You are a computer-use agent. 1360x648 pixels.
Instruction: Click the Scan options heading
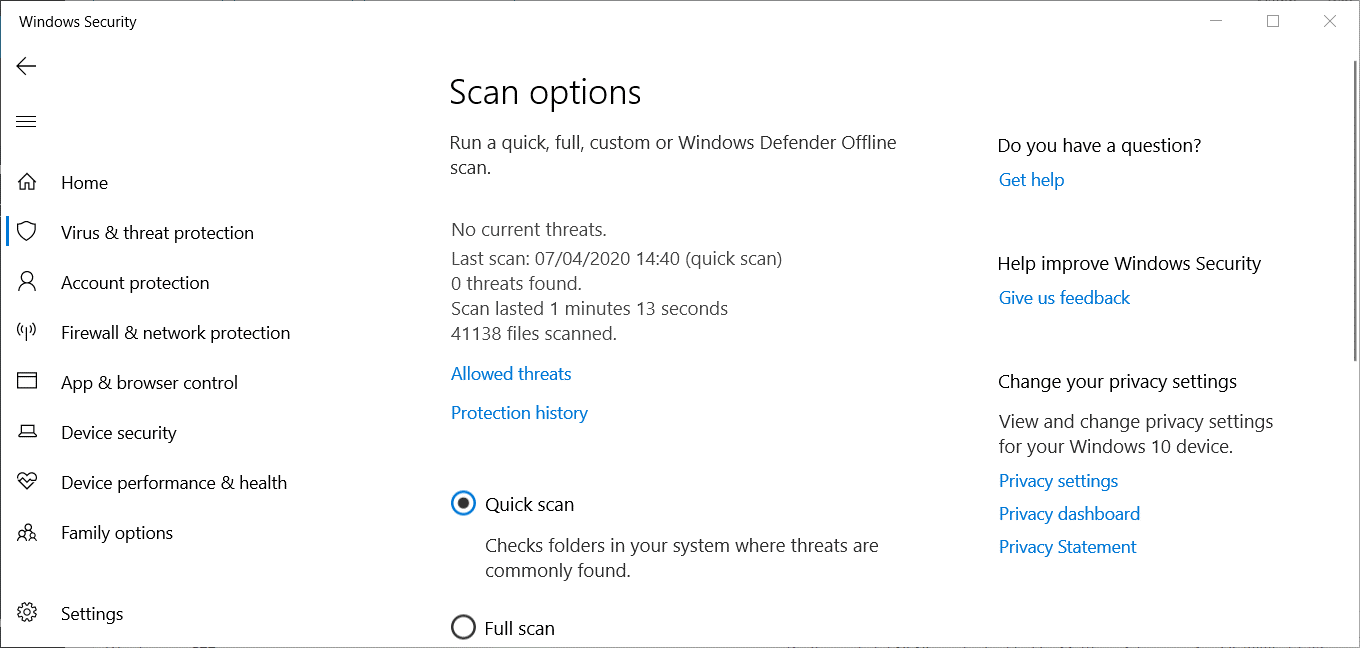(x=545, y=92)
